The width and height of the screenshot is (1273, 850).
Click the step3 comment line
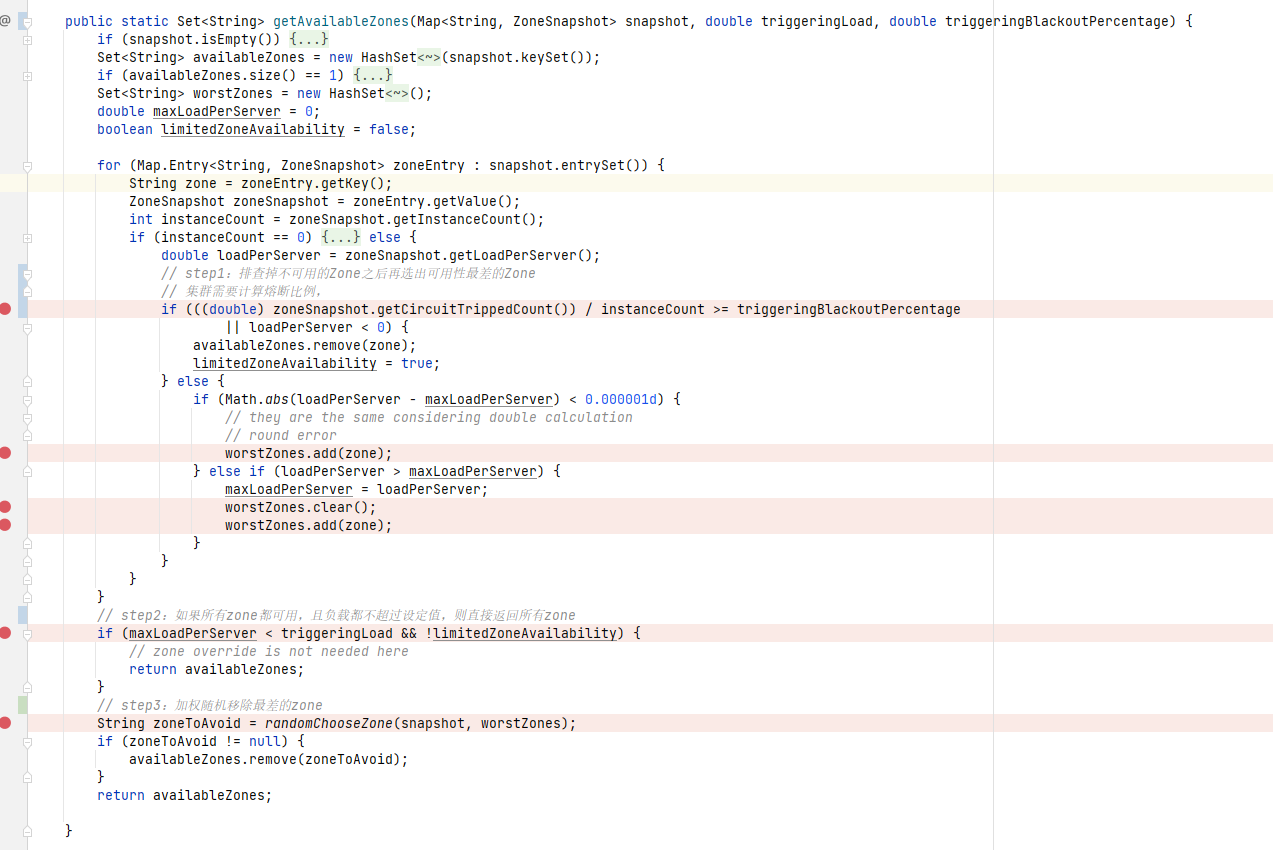[x=210, y=705]
